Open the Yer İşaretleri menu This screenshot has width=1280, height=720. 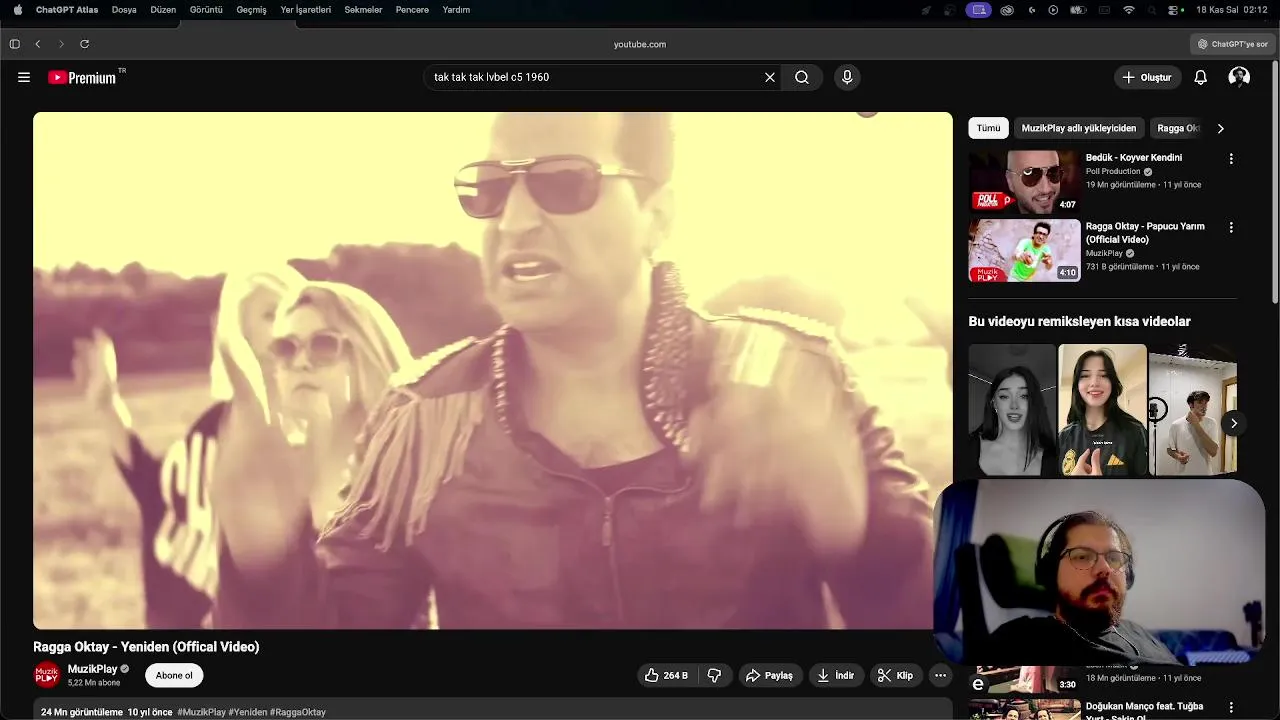tap(305, 10)
